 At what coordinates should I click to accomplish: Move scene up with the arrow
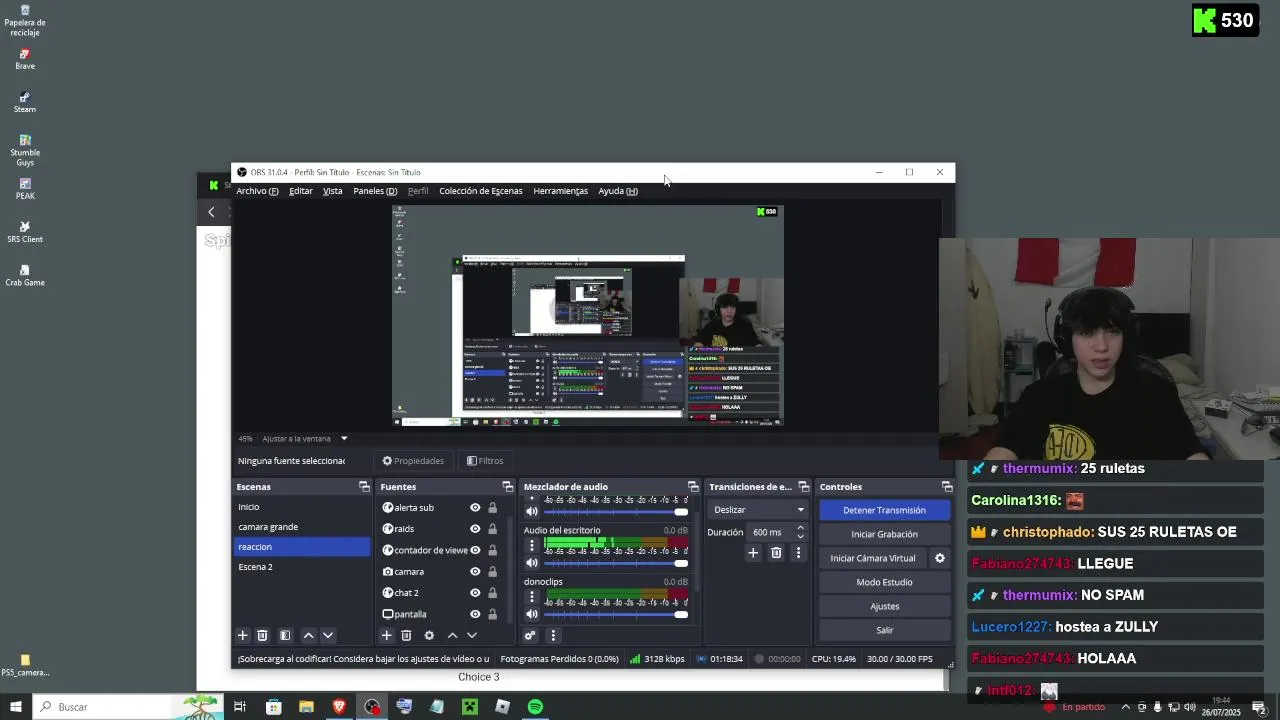click(308, 635)
